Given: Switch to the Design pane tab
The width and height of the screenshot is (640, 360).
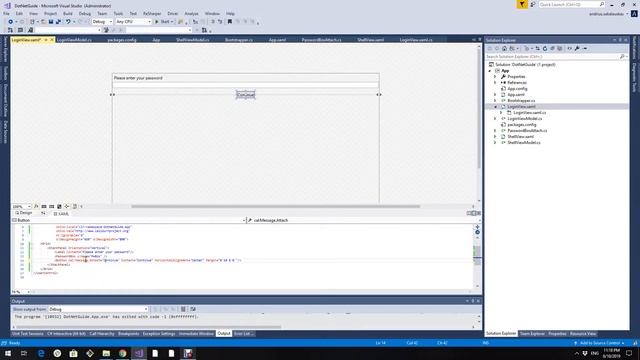Looking at the screenshot, I should 24,213.
